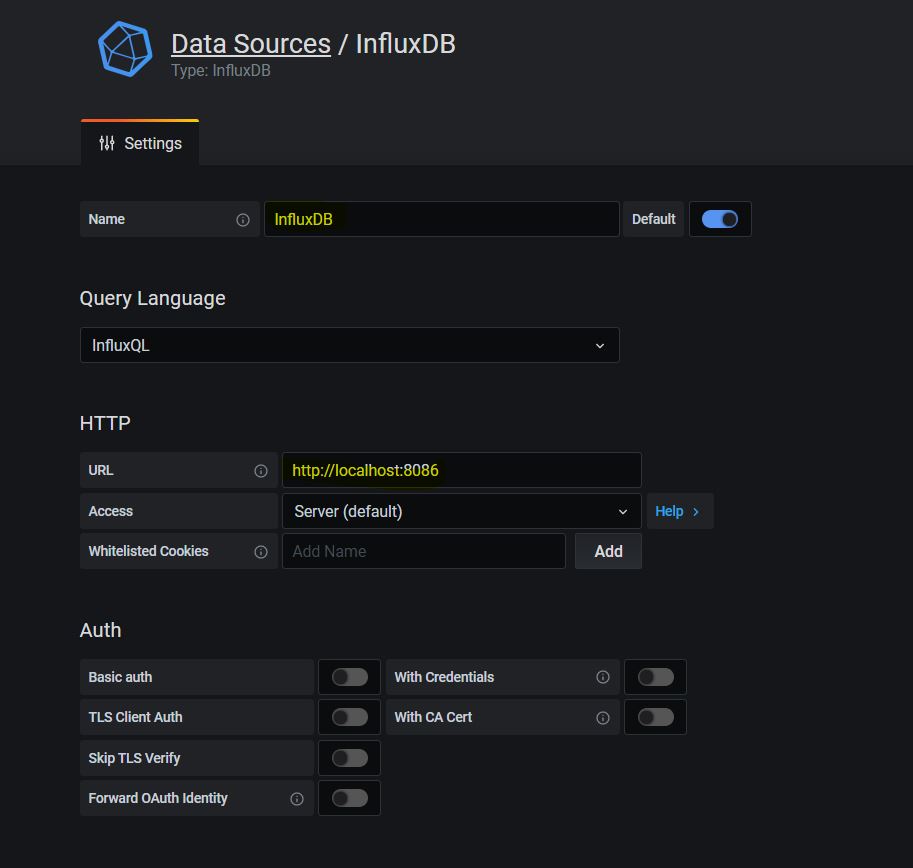Viewport: 913px width, 868px height.
Task: Enable the With CA Cert toggle
Action: pyautogui.click(x=656, y=717)
